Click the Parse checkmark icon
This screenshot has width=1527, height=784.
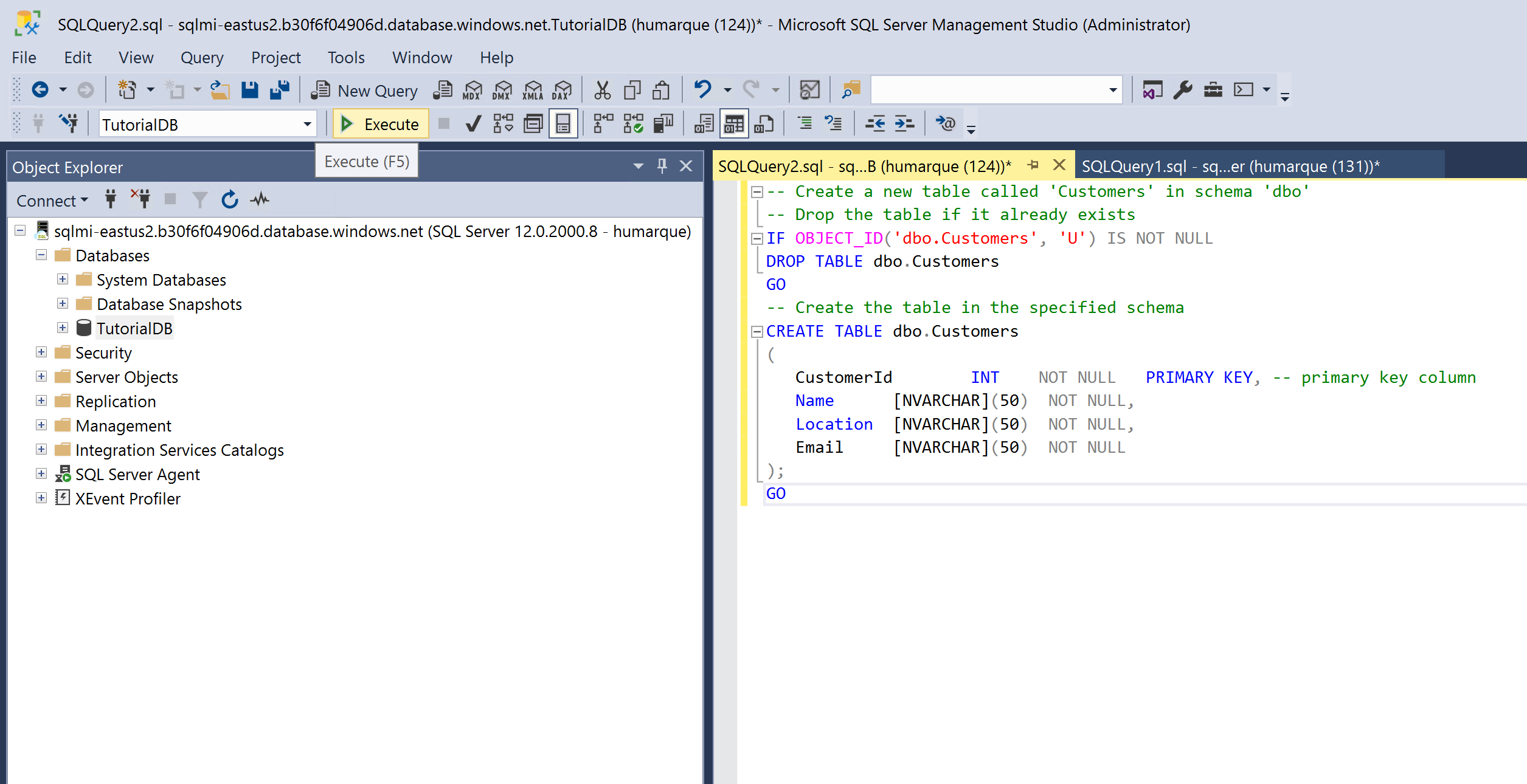tap(473, 124)
